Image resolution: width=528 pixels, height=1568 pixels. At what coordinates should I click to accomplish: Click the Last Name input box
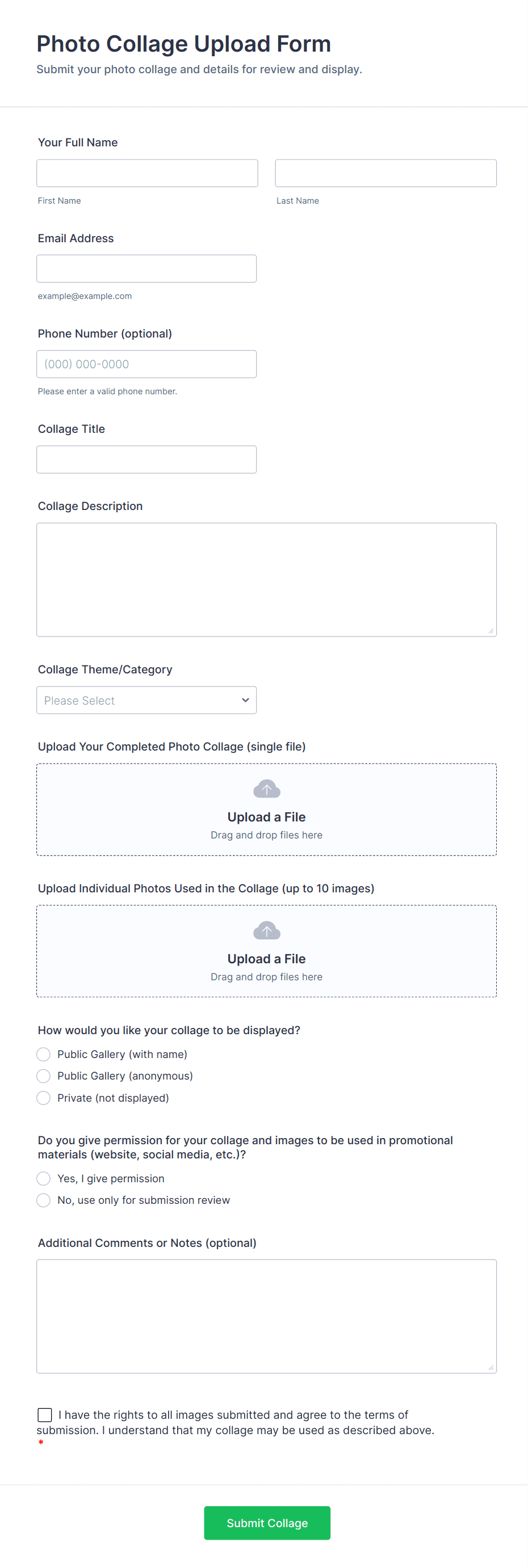(x=385, y=174)
